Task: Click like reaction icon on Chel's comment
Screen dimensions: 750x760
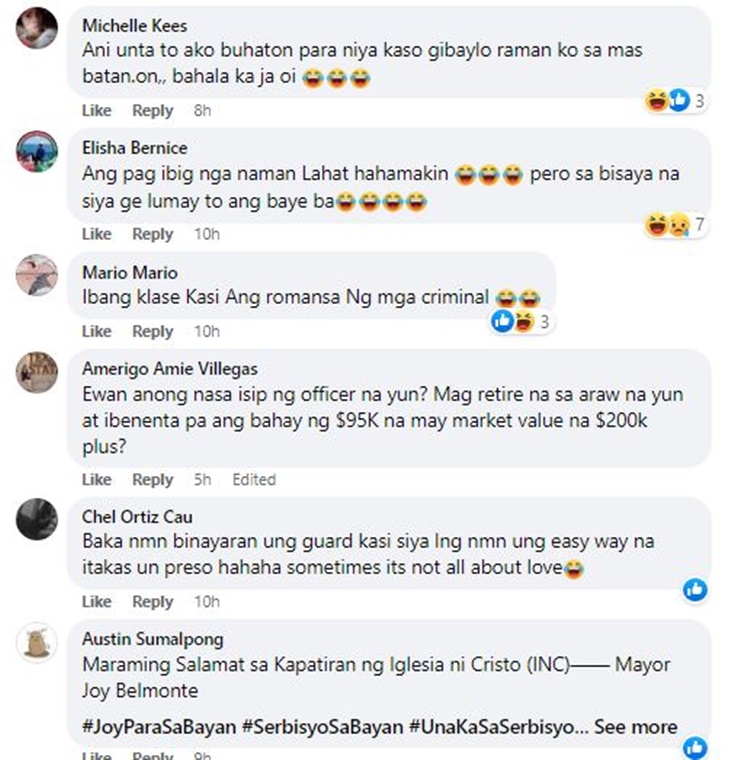Action: coord(695,590)
